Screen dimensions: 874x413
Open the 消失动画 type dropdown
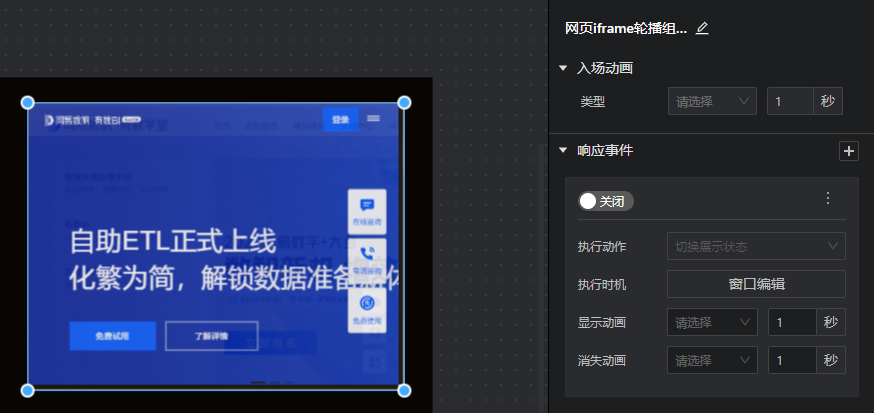(712, 360)
